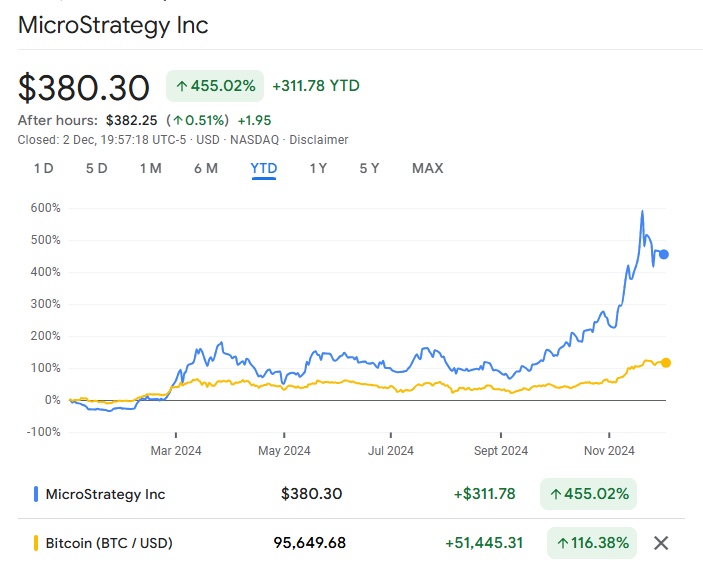The image size is (703, 564).
Task: Select the YTD time range tab
Action: (x=264, y=168)
